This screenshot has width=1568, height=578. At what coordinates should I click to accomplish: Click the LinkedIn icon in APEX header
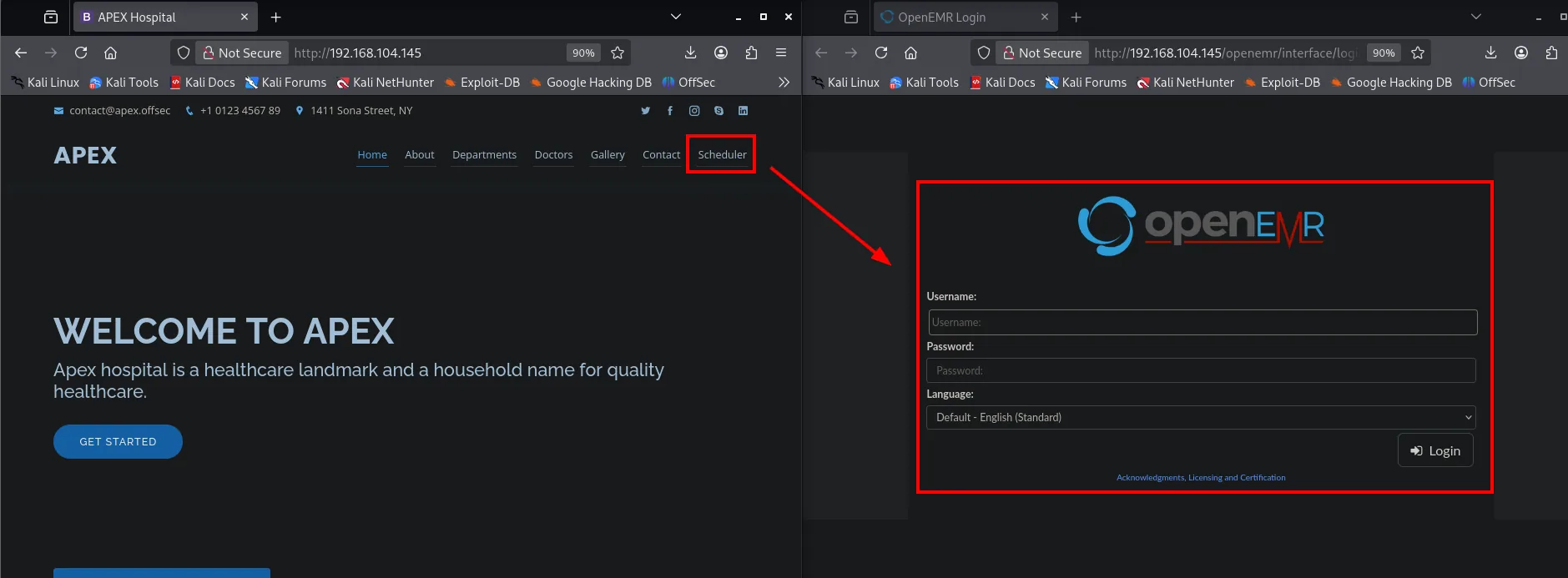[x=743, y=110]
